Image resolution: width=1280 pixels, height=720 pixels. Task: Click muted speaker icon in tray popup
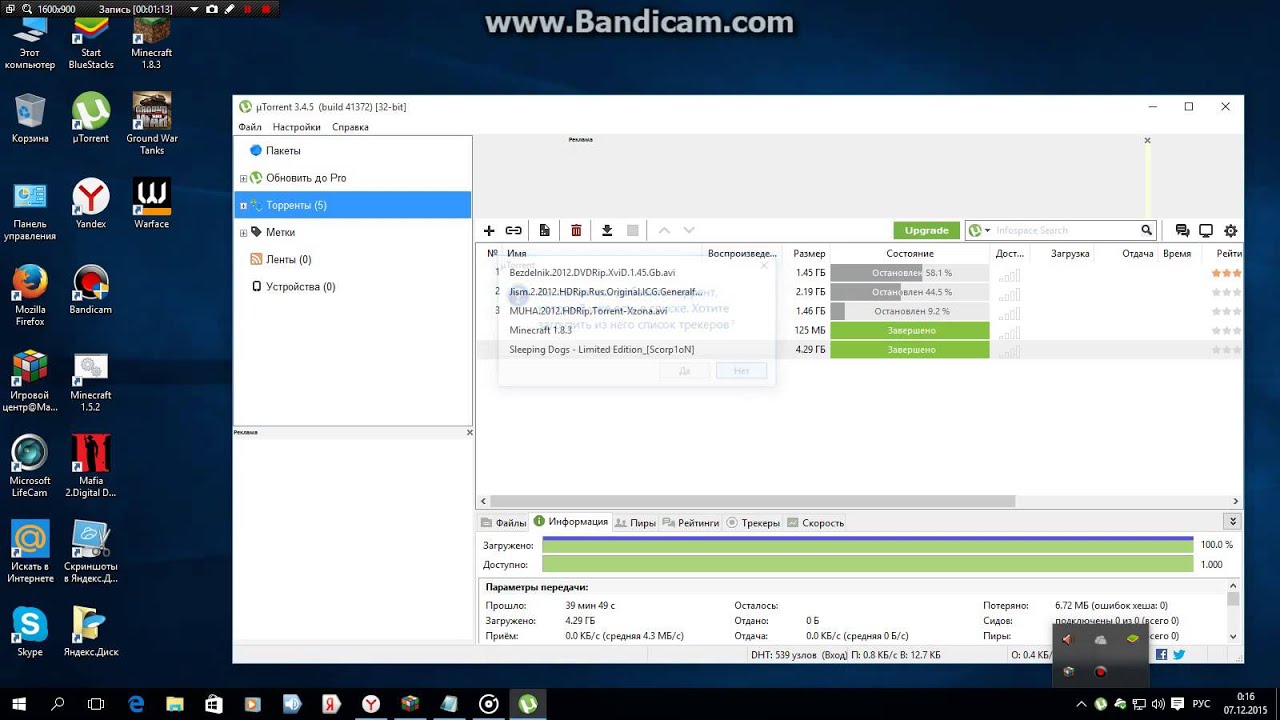coord(1067,640)
